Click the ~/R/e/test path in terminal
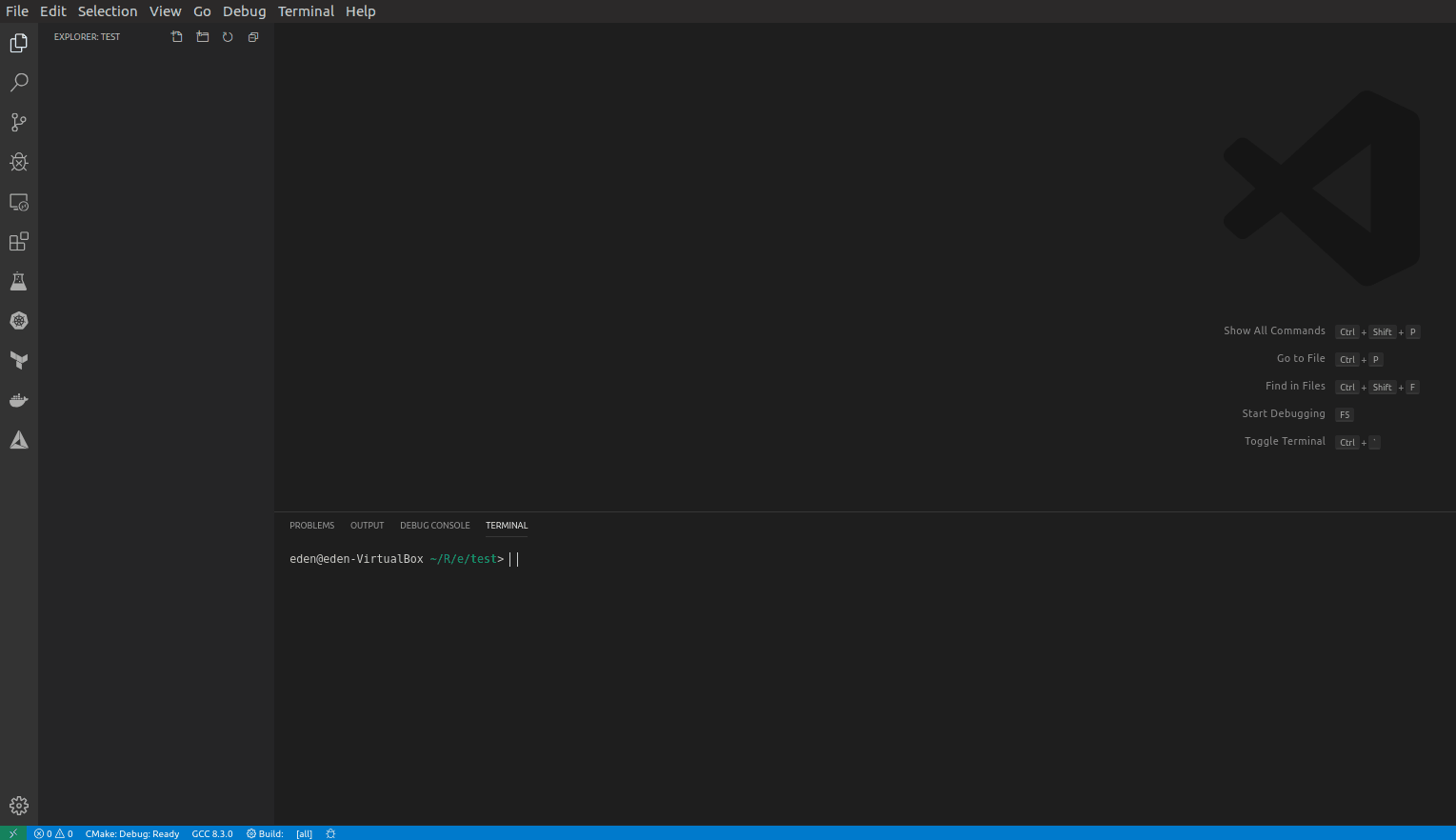Viewport: 1456px width, 840px height. [x=463, y=559]
